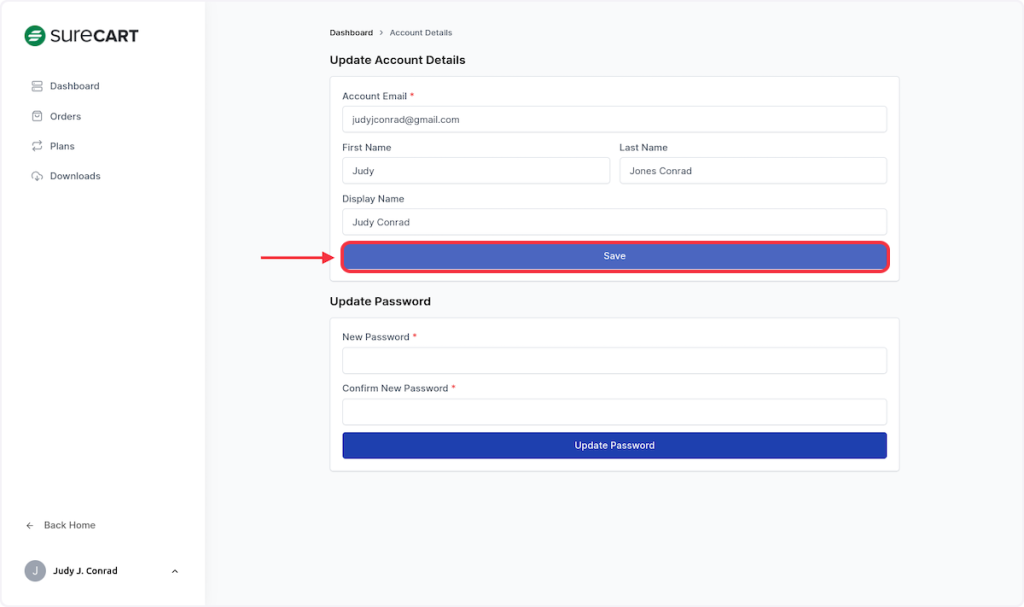Click the Dashboard sidebar icon
The height and width of the screenshot is (607, 1024).
(37, 86)
